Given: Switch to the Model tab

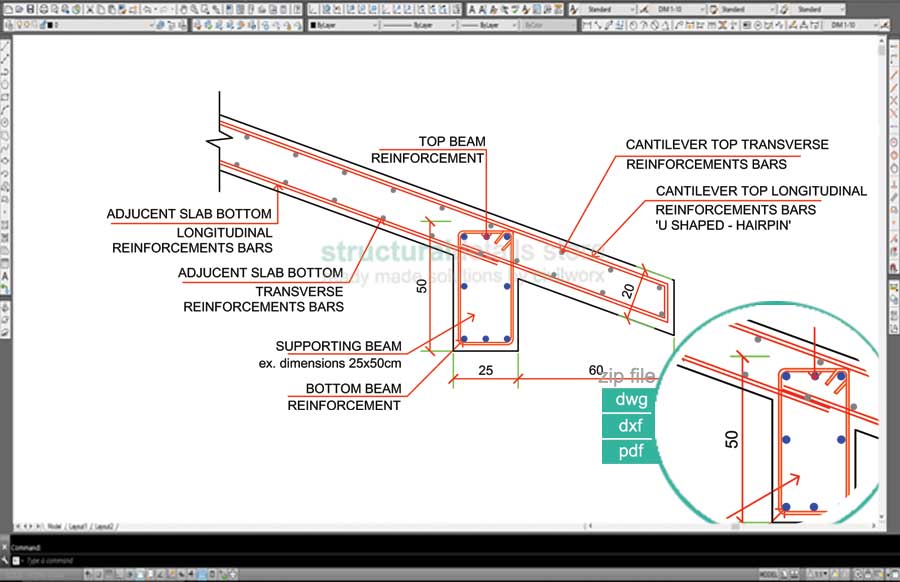Looking at the screenshot, I should 53,525.
